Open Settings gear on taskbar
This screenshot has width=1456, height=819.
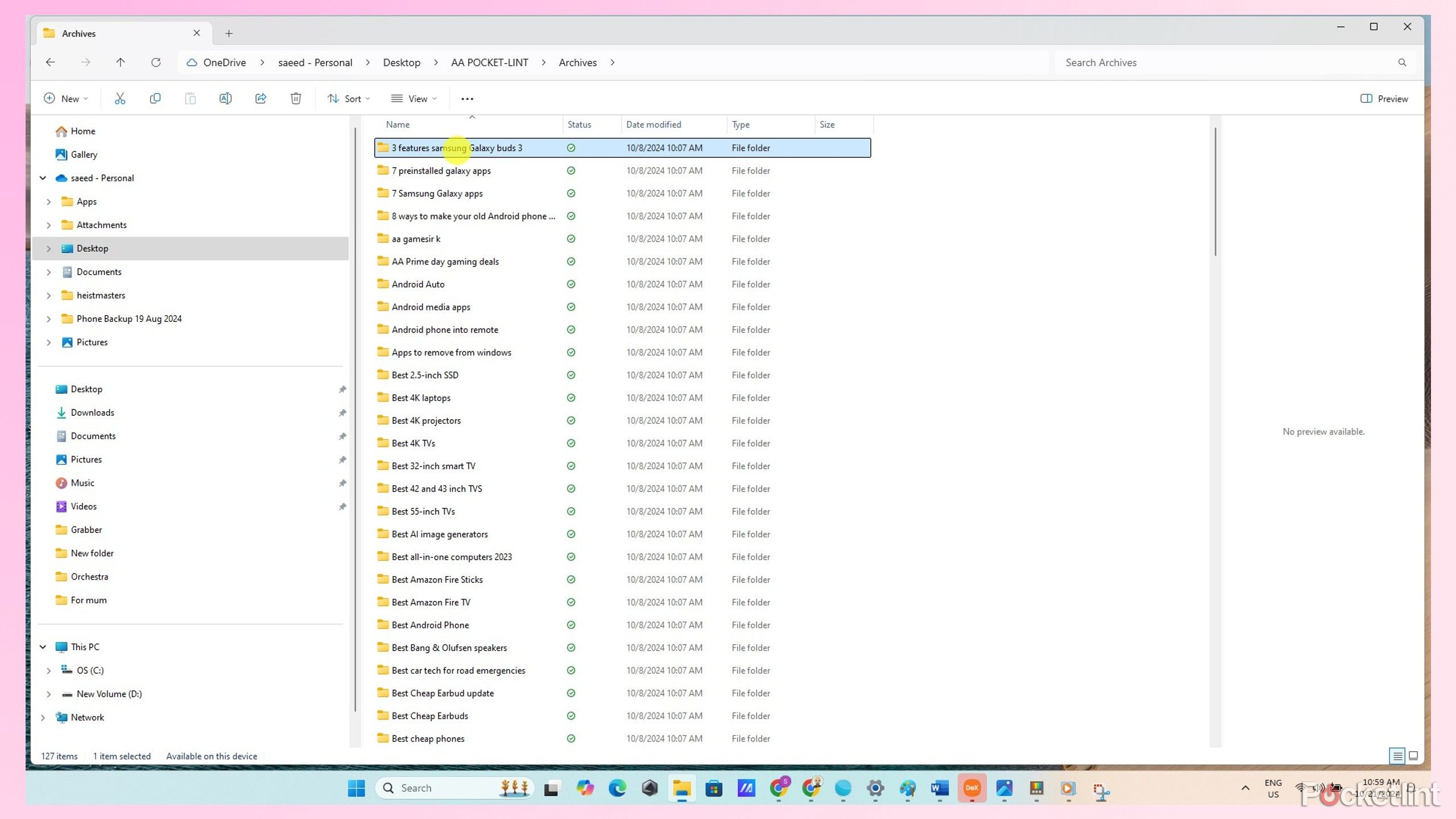[x=875, y=788]
